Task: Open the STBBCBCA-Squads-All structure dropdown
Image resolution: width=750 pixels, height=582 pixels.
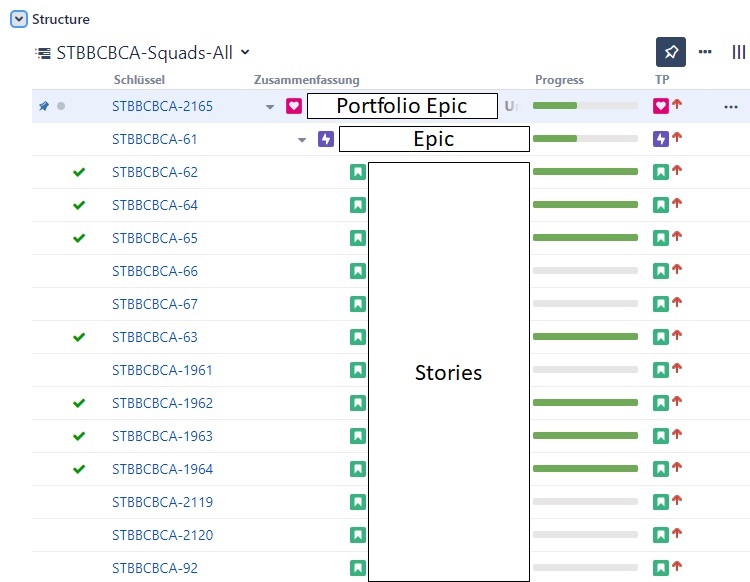Action: 245,52
